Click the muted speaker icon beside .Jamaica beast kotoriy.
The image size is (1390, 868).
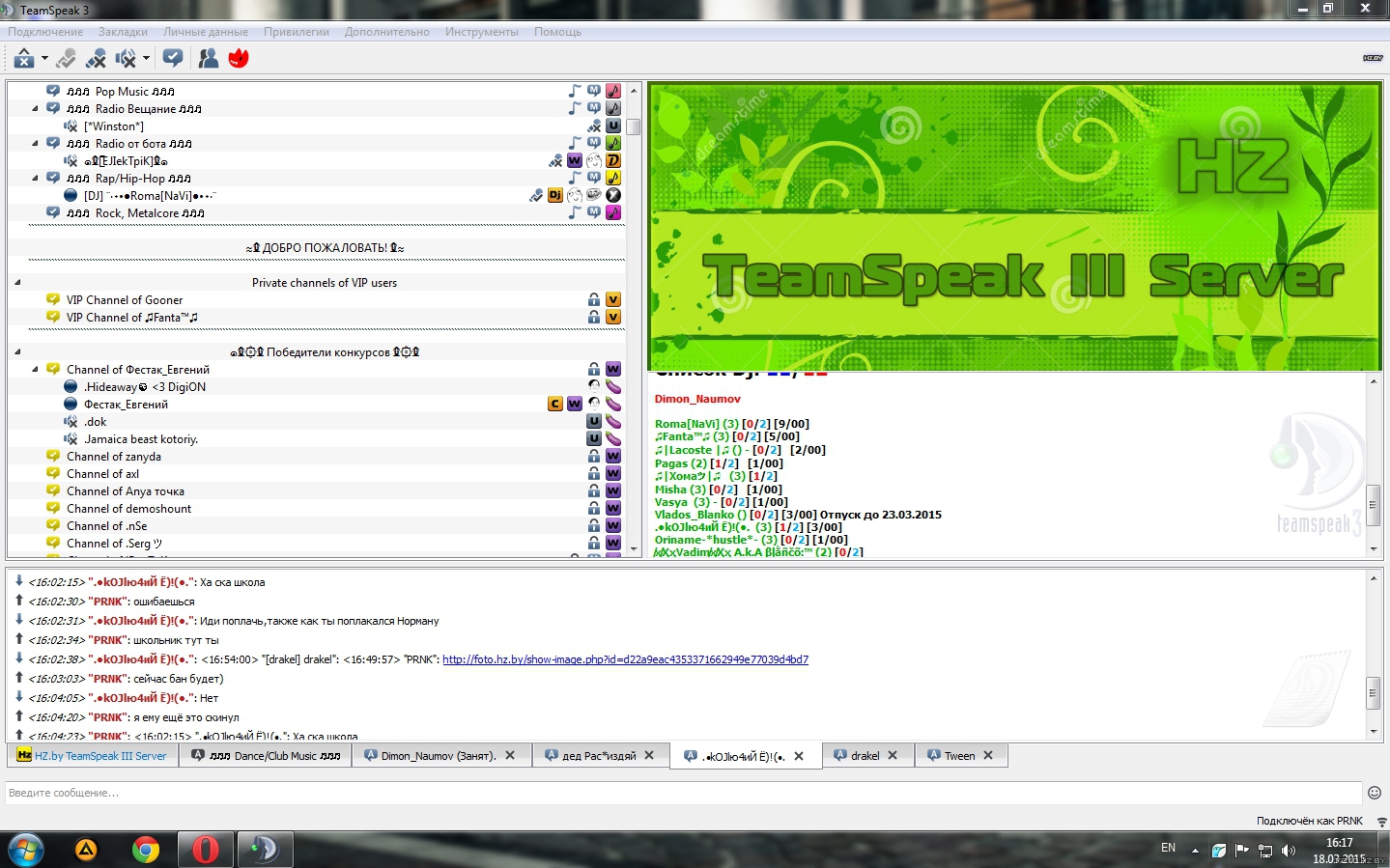[71, 439]
